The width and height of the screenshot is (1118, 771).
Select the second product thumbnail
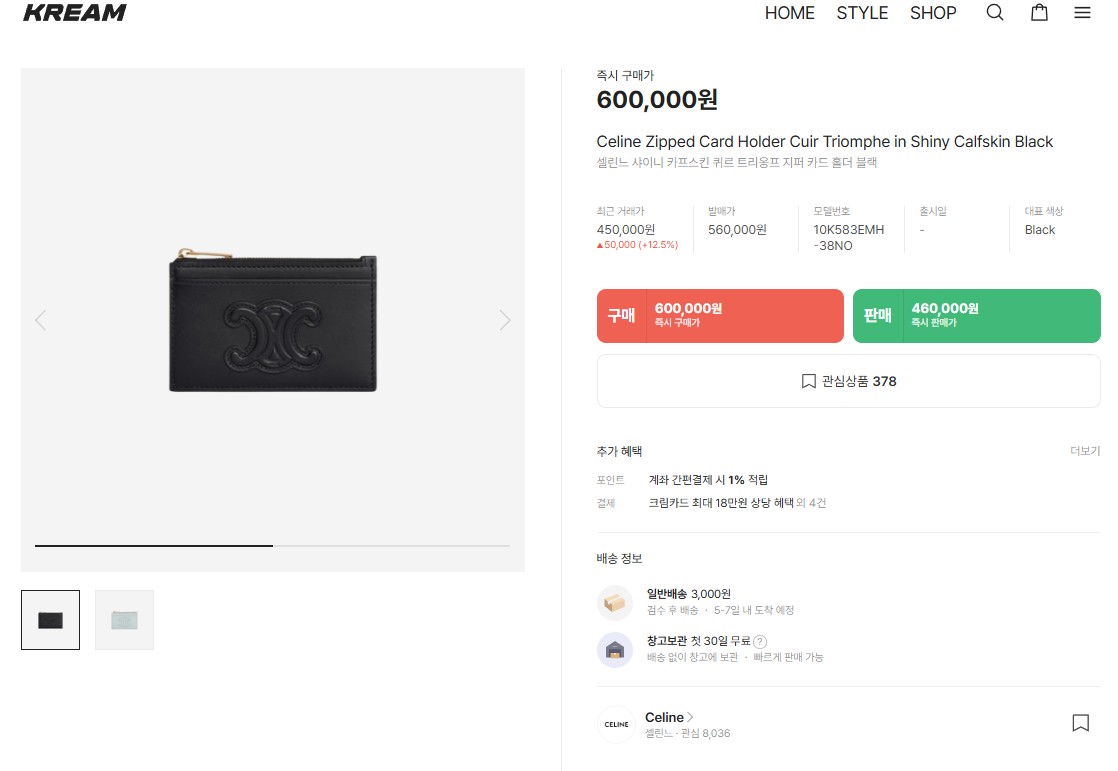[x=124, y=620]
